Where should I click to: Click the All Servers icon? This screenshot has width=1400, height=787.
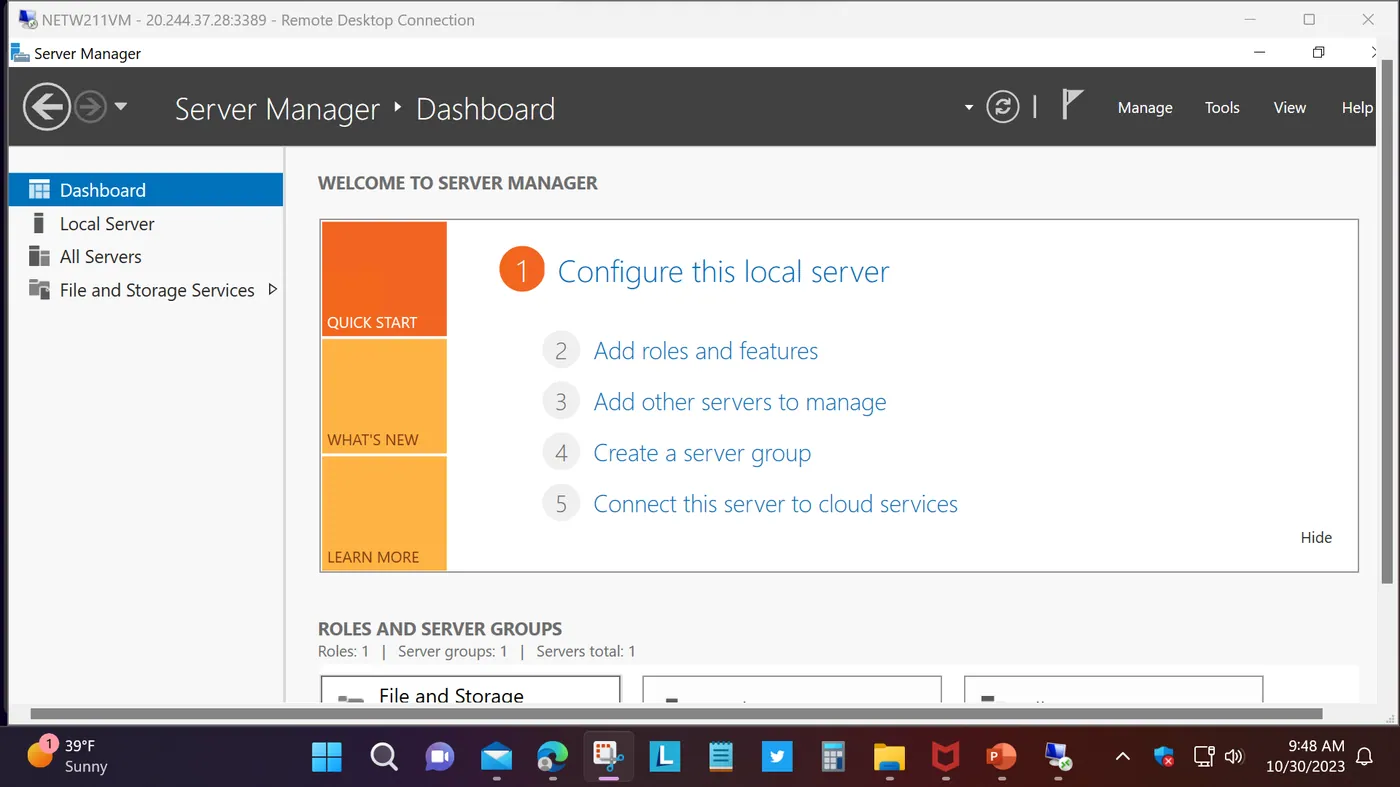click(39, 256)
